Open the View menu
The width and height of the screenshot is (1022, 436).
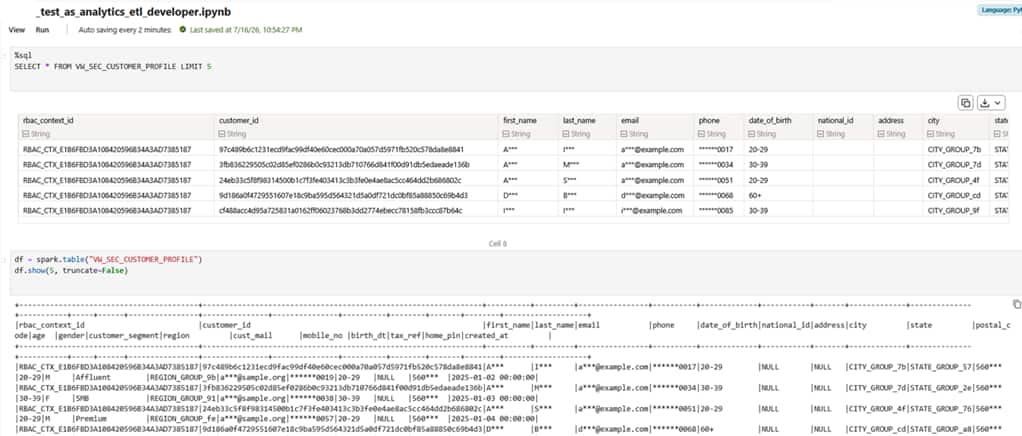(17, 30)
